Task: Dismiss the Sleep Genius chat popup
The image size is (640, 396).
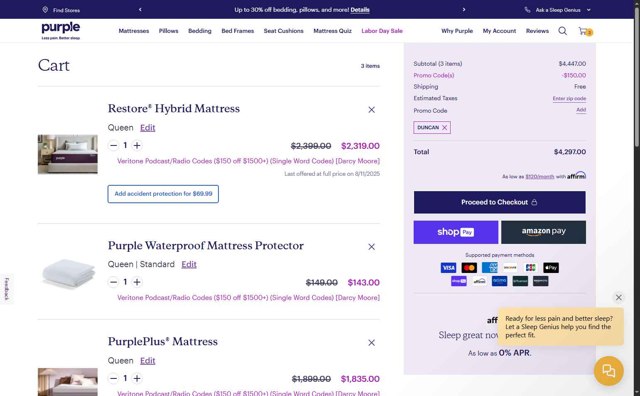Action: coord(619,298)
